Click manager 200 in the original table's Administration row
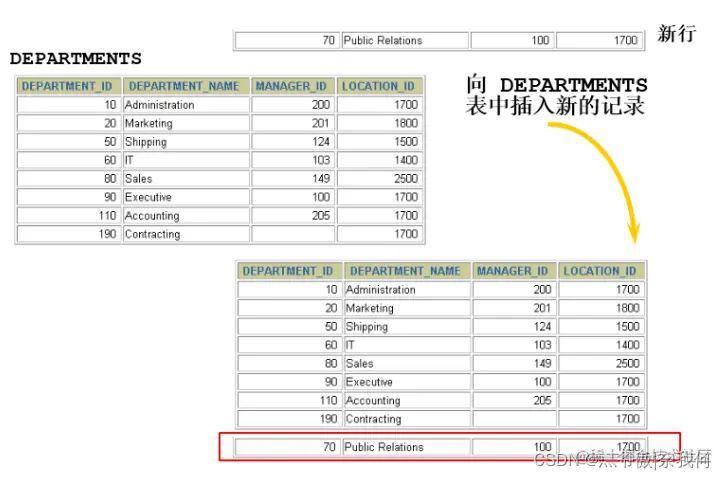Screen dimensions: 727x480 pyautogui.click(x=321, y=105)
